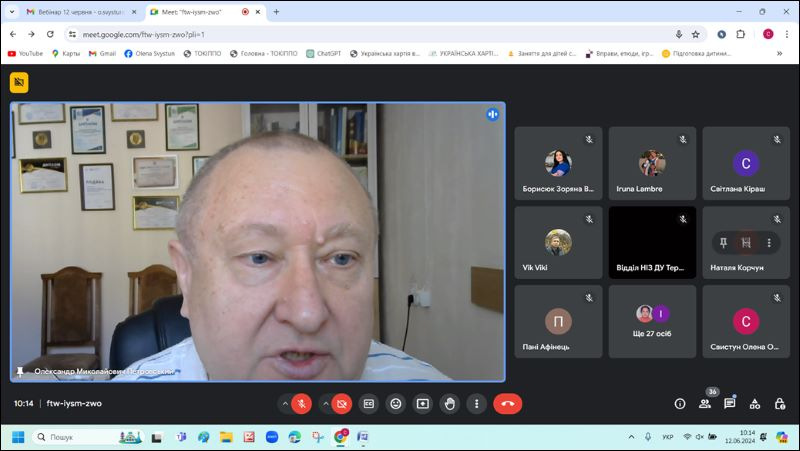Image resolution: width=800 pixels, height=451 pixels.
Task: Open Word from the taskbar
Action: (x=363, y=437)
